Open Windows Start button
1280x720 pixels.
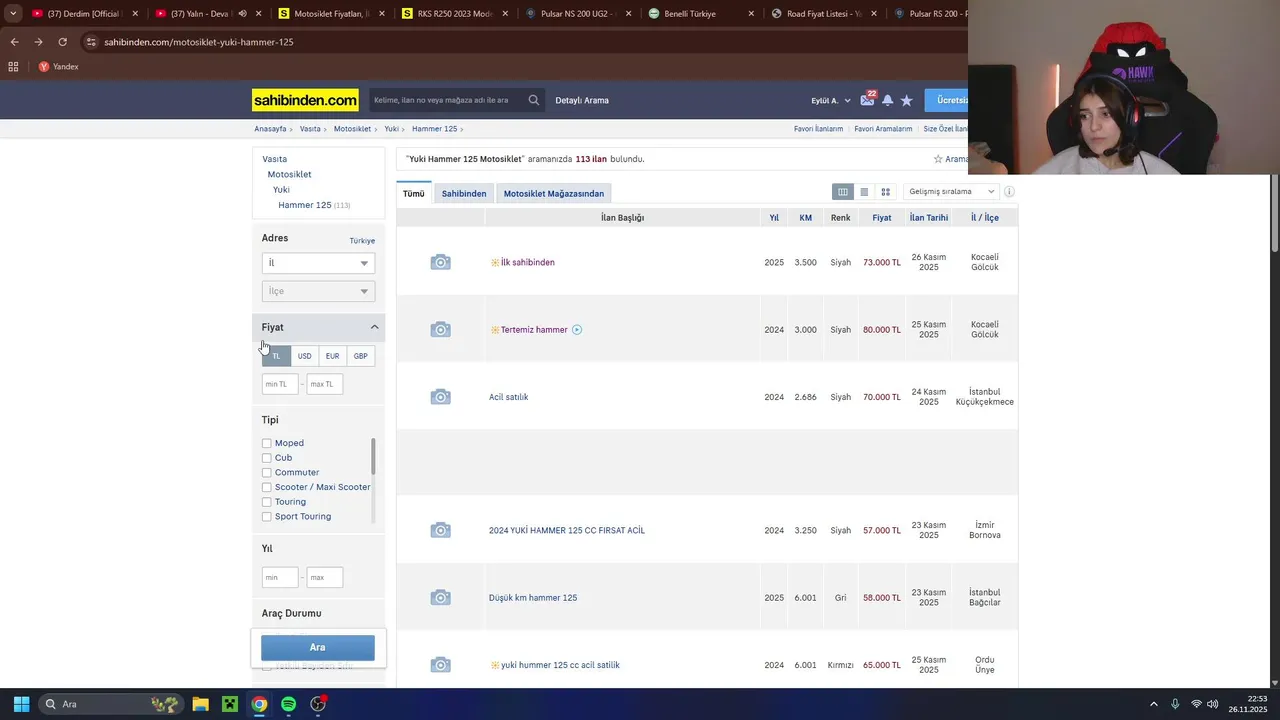point(21,704)
